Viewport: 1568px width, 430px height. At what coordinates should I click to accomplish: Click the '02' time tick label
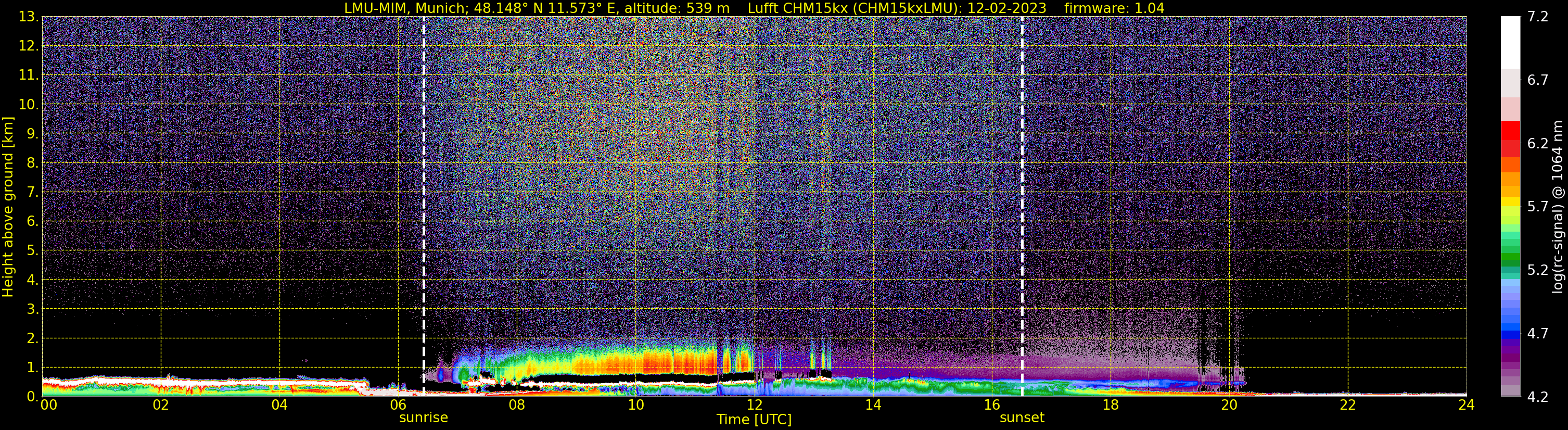click(161, 405)
